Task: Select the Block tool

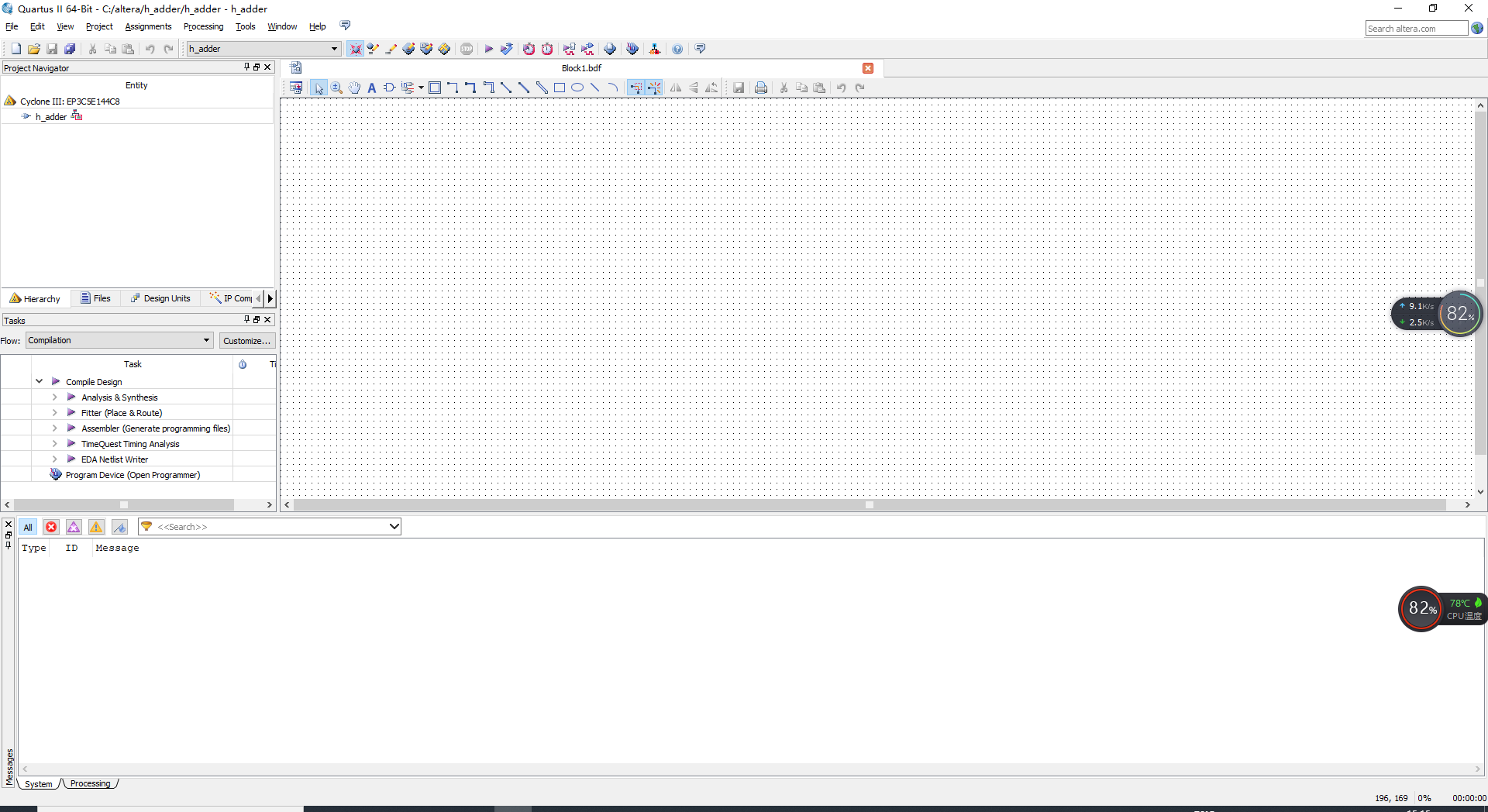Action: (x=435, y=88)
